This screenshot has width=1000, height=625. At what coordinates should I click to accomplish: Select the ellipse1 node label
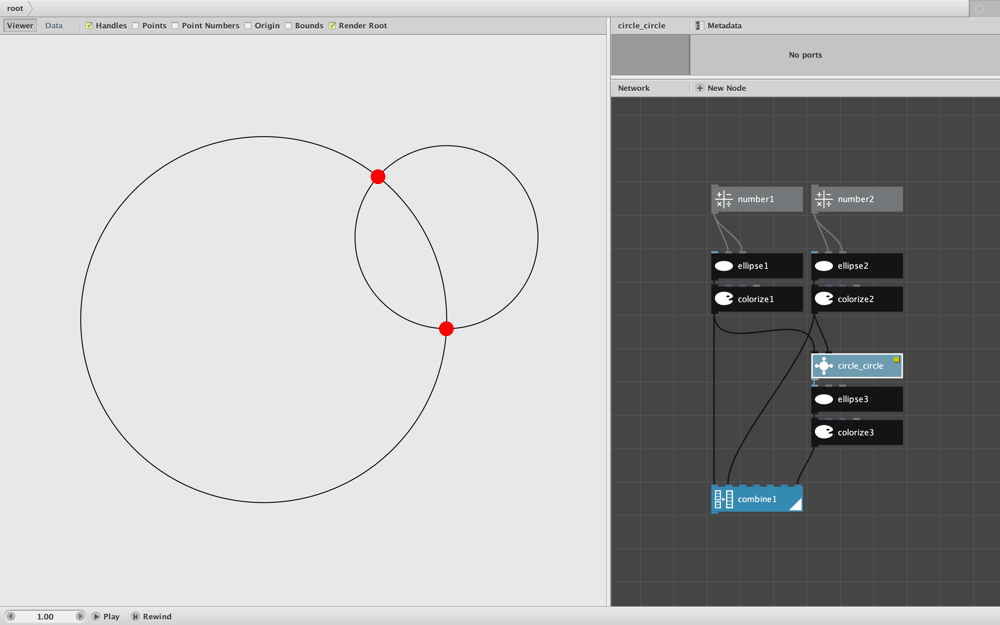point(753,266)
